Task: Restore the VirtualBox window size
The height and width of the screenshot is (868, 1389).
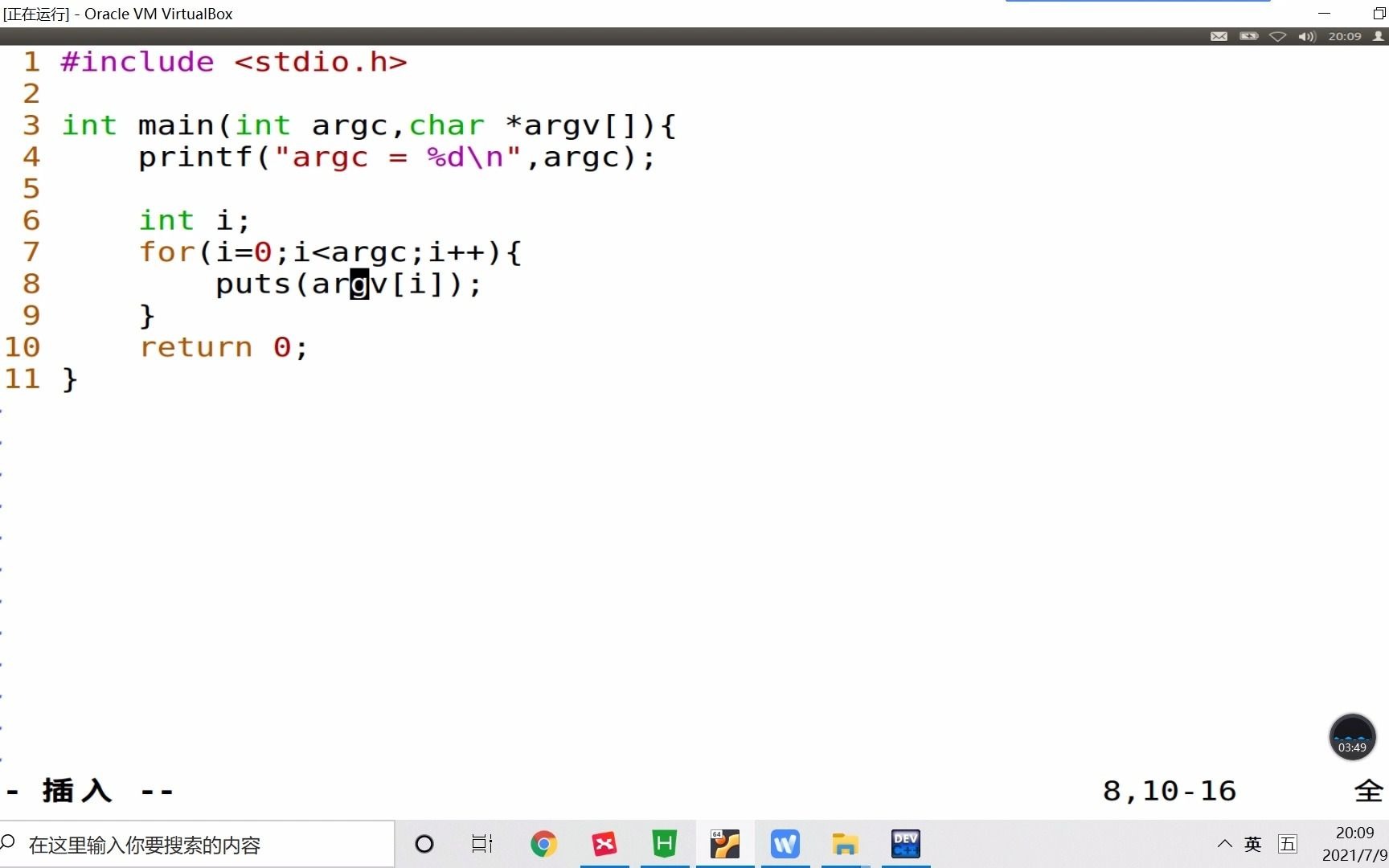Action: tap(1379, 14)
